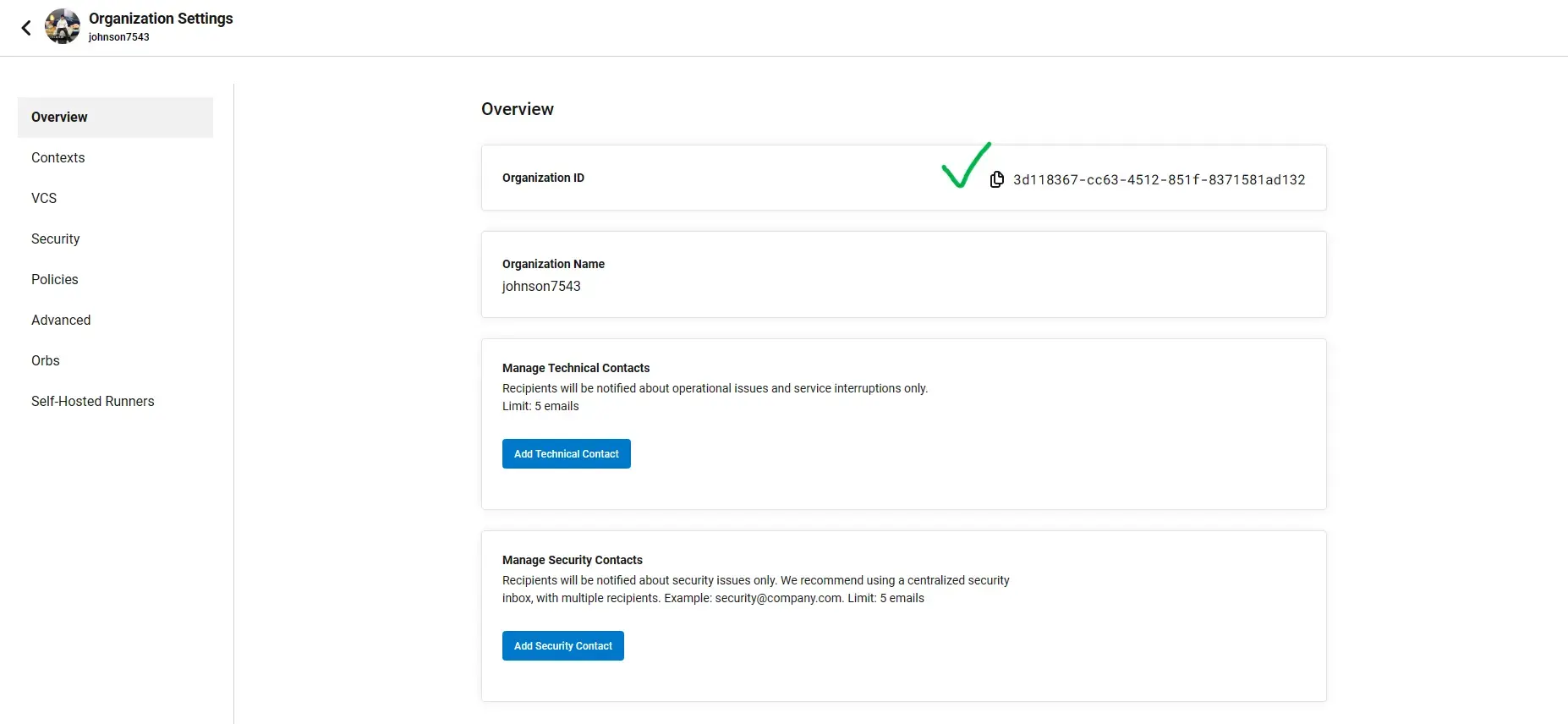
Task: Click the organization name value johnson7543
Action: pyautogui.click(x=541, y=287)
